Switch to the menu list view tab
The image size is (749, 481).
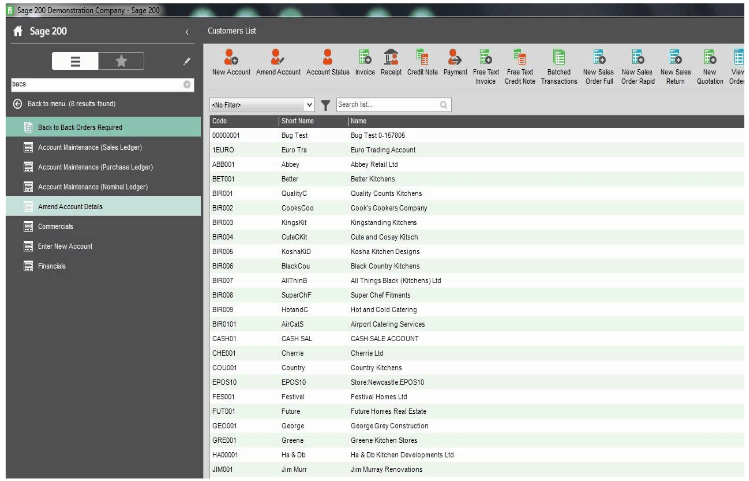coord(75,61)
